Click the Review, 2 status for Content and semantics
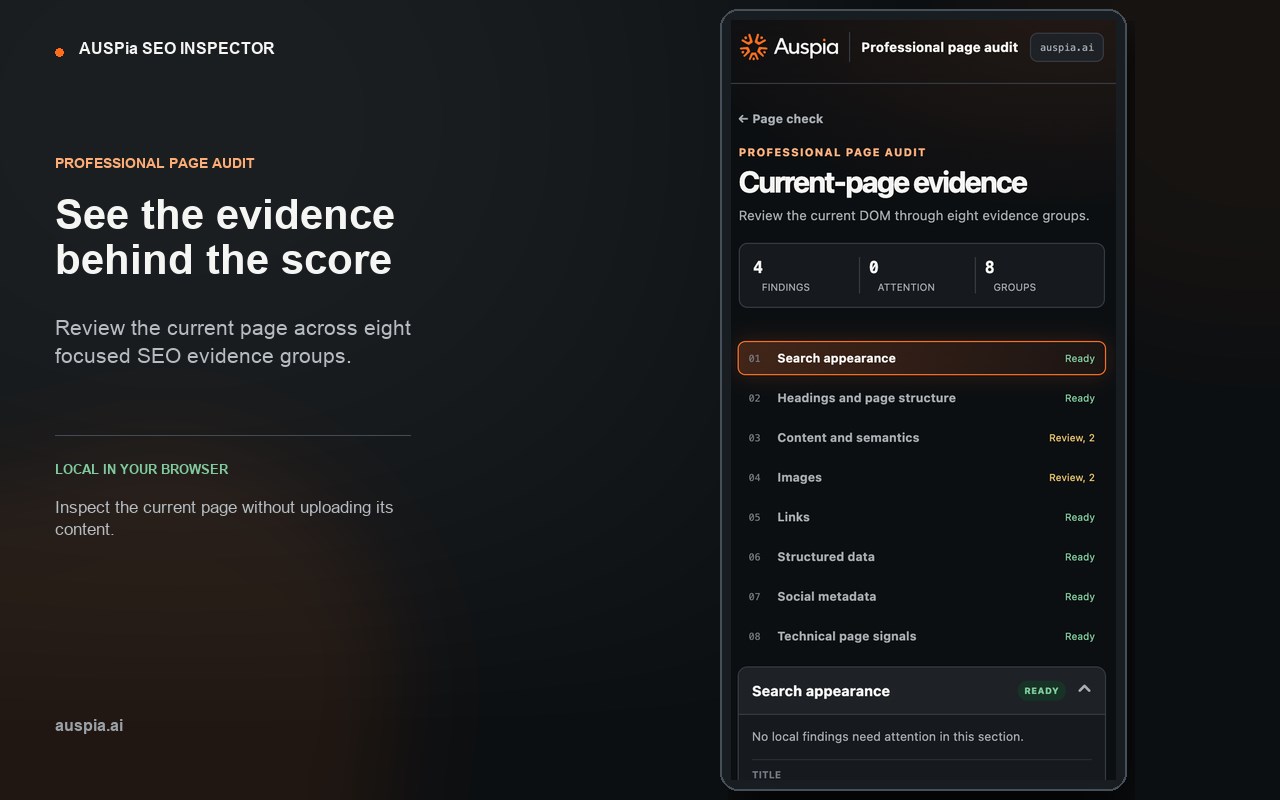1280x800 pixels. 1072,438
